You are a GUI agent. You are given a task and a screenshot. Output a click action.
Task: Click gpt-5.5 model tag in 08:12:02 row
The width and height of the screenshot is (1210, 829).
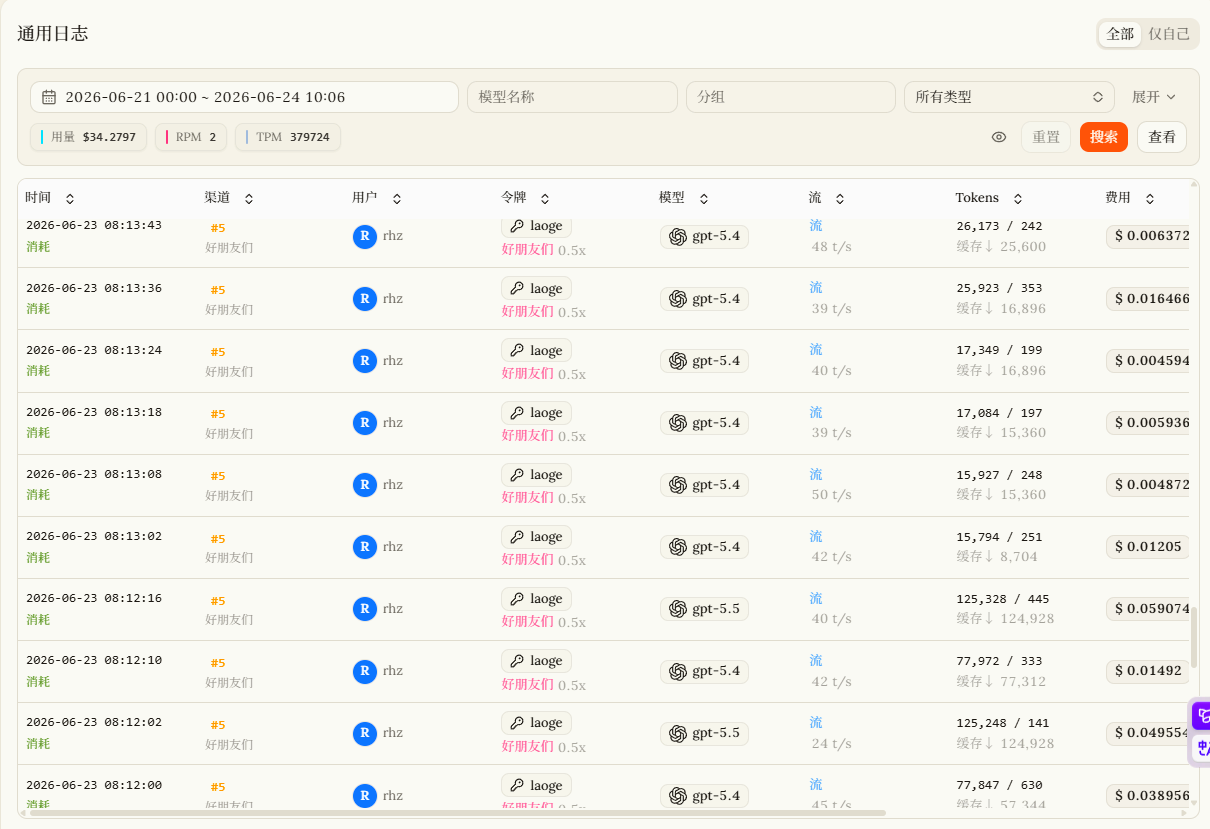(704, 732)
